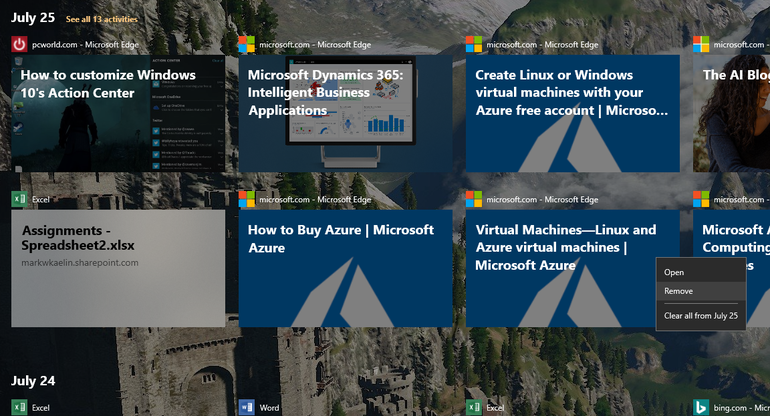Click the Microsoft logo above The AI Blog card
The width and height of the screenshot is (770, 416).
pyautogui.click(x=701, y=44)
